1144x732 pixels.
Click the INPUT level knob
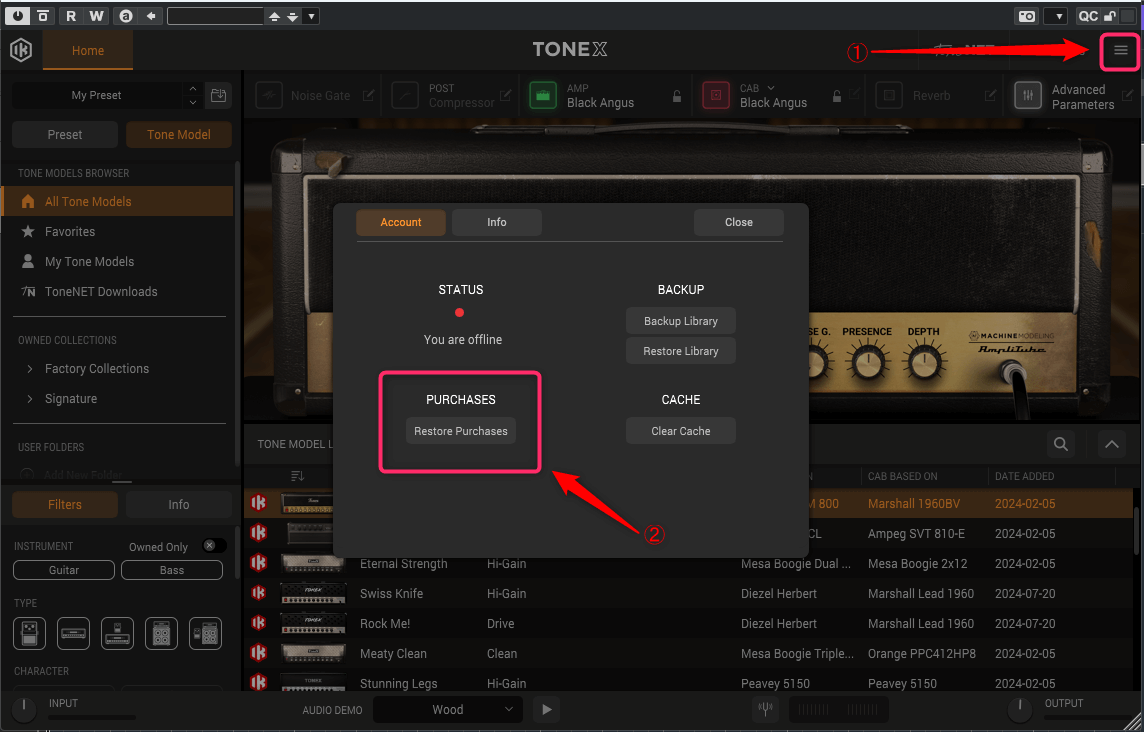(24, 709)
